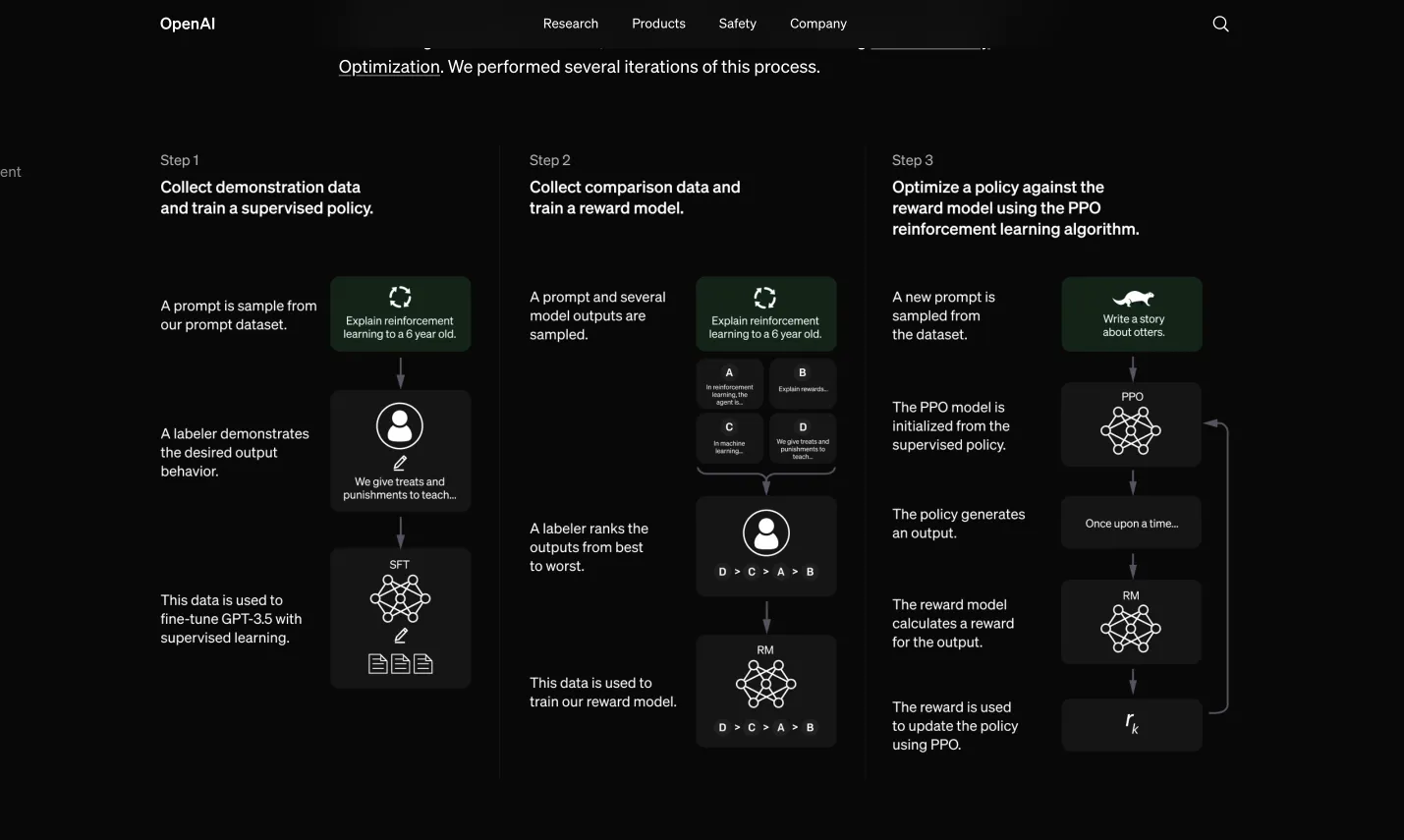Follow the Optimization link
The width and height of the screenshot is (1404, 840).
pyautogui.click(x=389, y=67)
